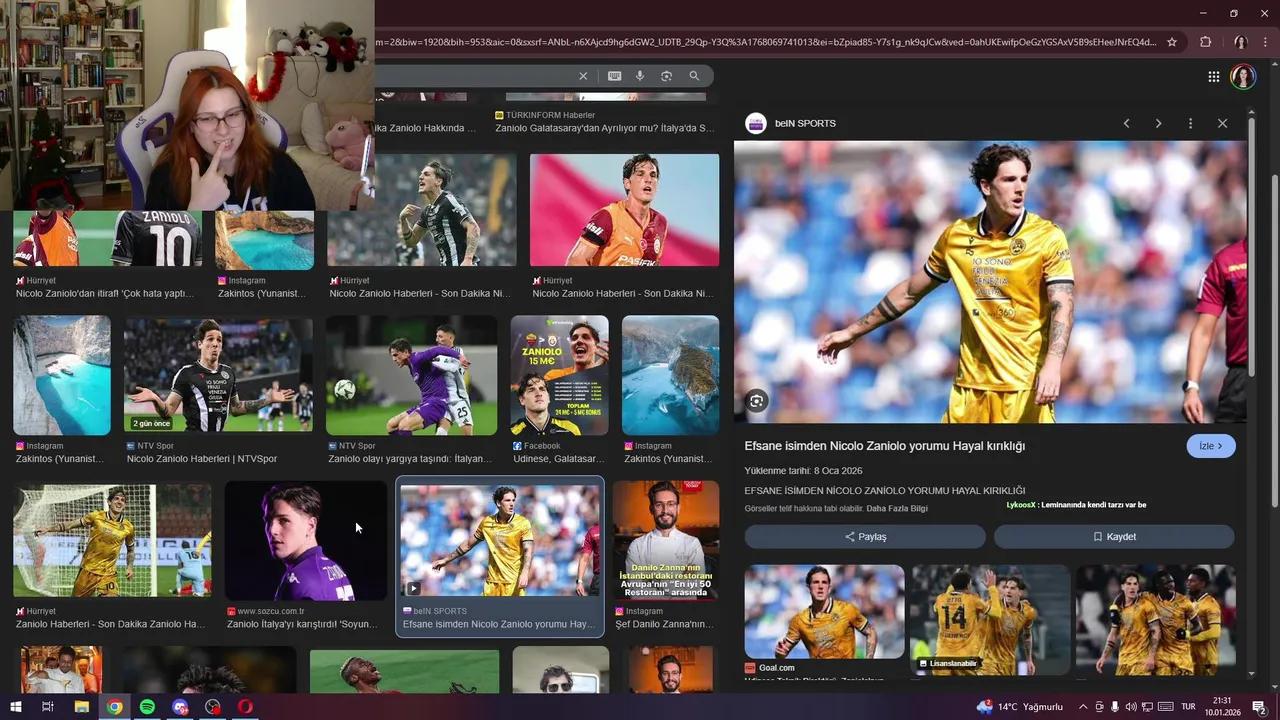The image size is (1280, 720).
Task: Search by image with the lens icon
Action: [667, 76]
